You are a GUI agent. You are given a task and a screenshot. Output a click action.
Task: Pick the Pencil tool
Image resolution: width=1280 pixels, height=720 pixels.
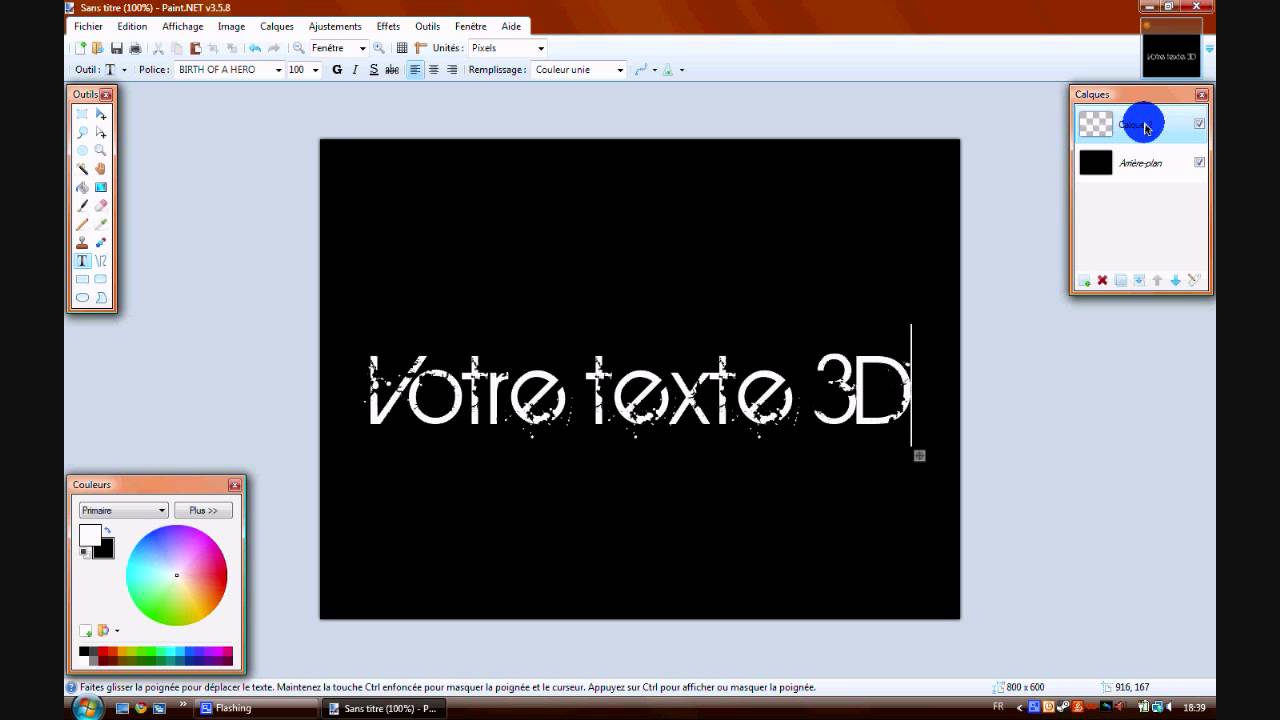tap(82, 224)
